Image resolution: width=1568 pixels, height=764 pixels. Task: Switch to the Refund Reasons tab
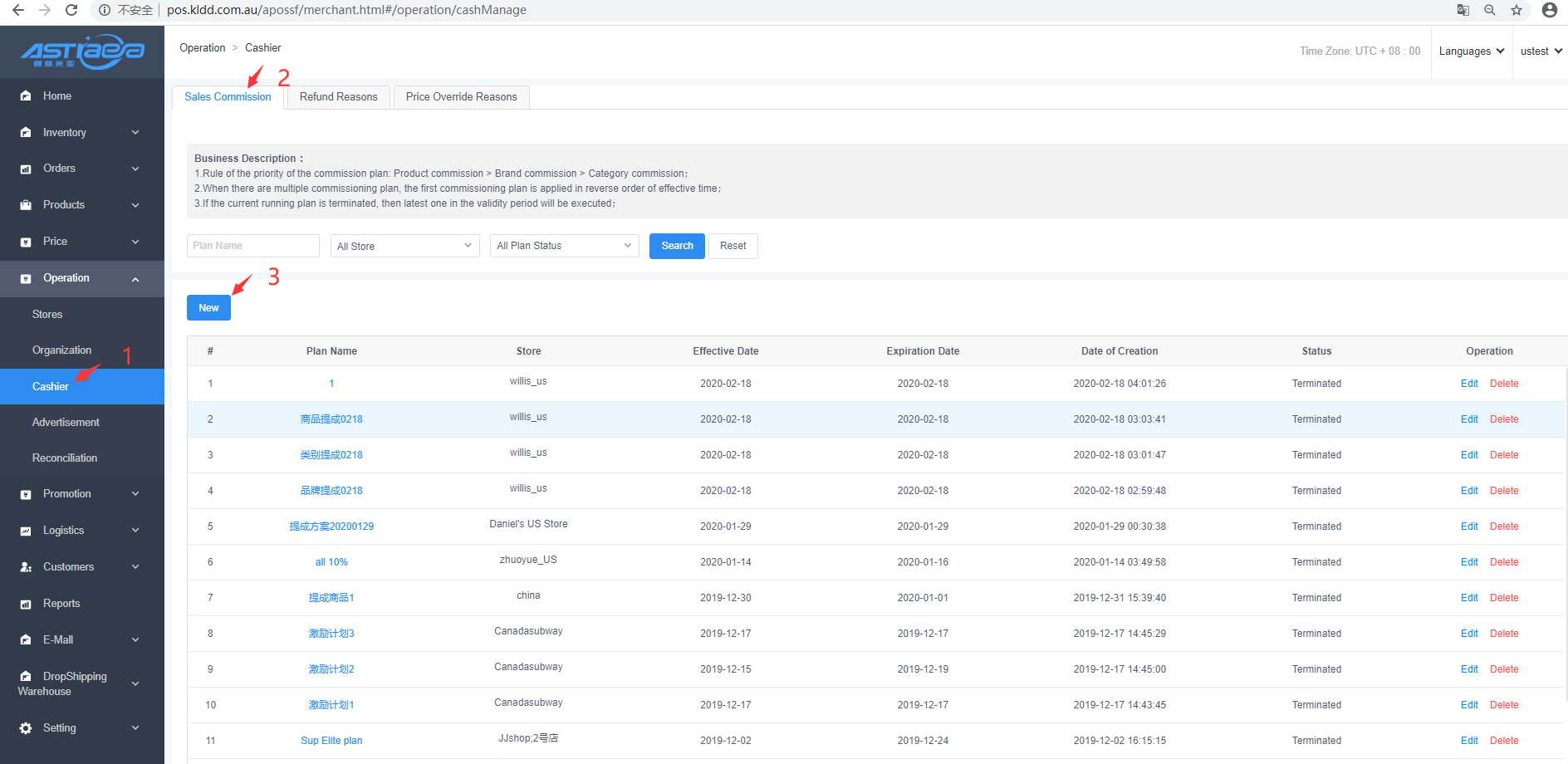(338, 97)
